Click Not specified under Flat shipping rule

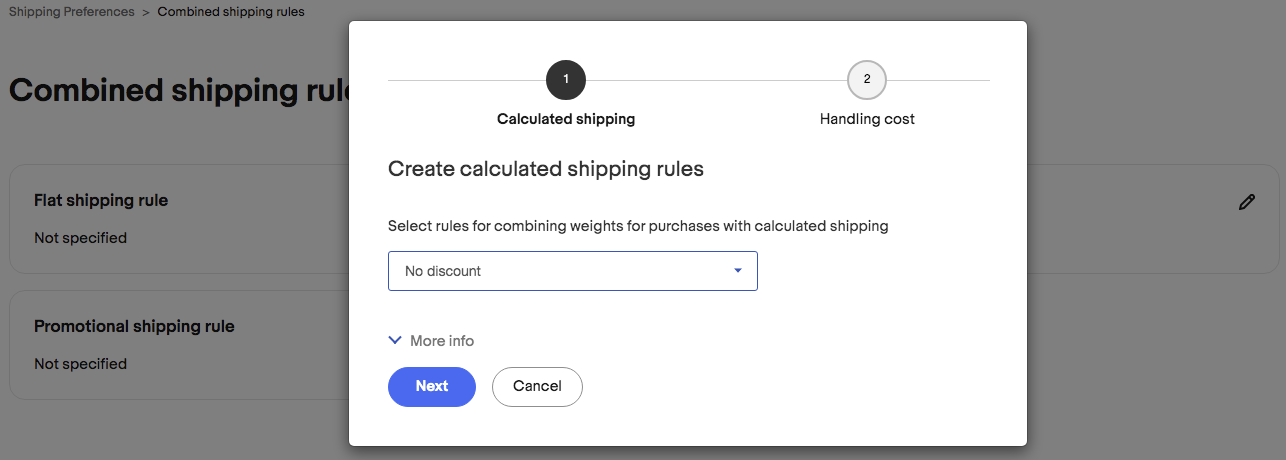point(80,238)
